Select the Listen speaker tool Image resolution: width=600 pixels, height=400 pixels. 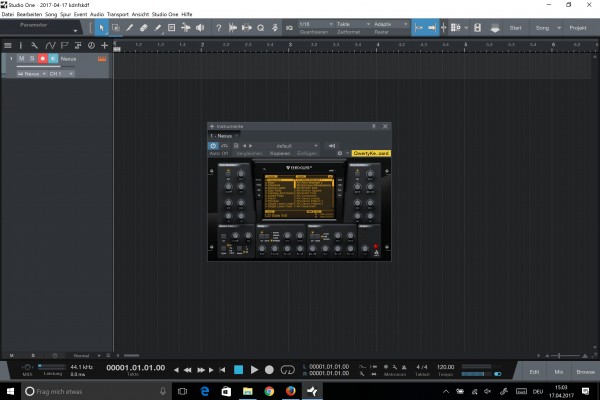coord(200,28)
